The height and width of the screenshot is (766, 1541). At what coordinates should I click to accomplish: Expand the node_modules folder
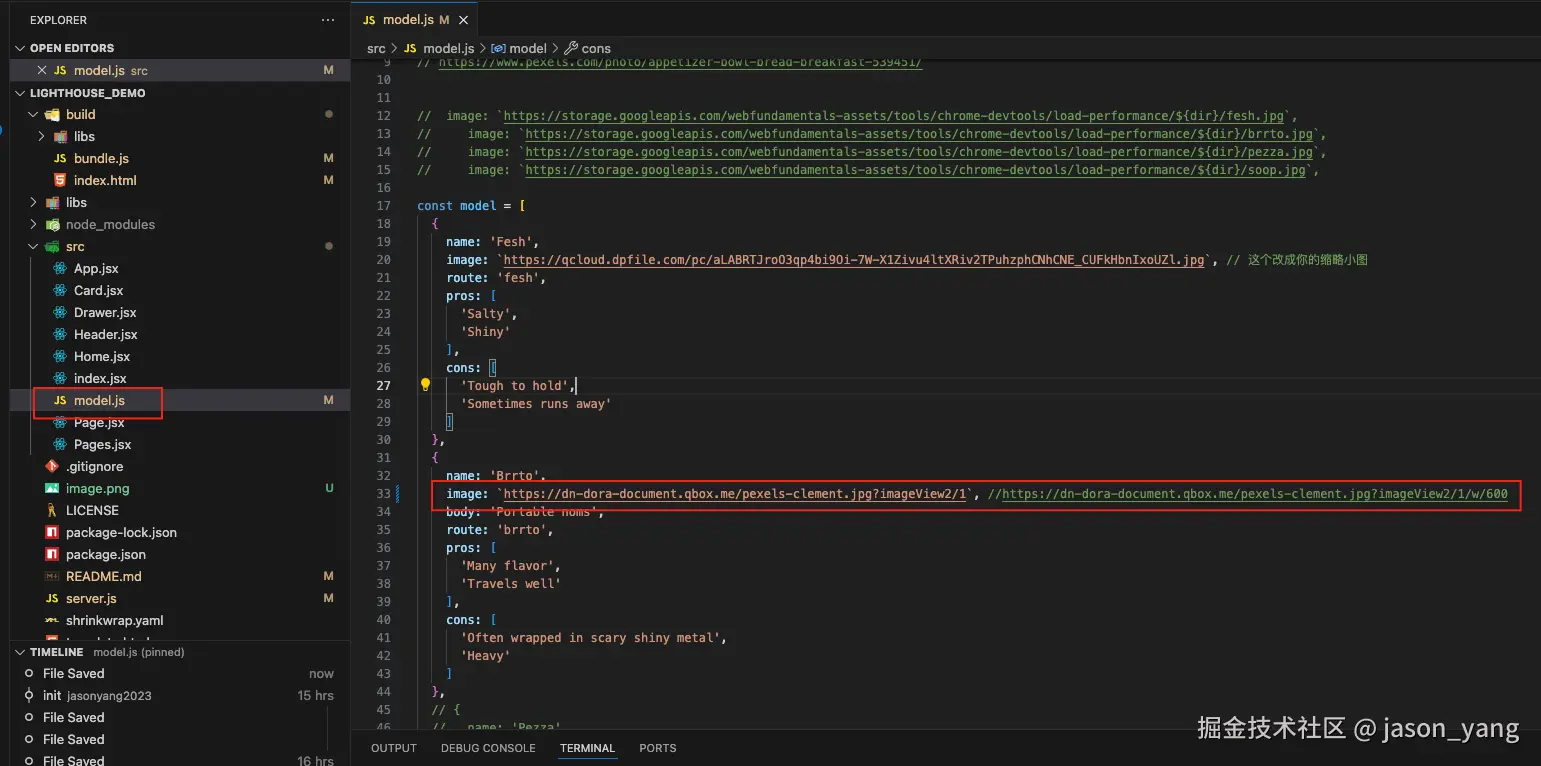[x=33, y=224]
